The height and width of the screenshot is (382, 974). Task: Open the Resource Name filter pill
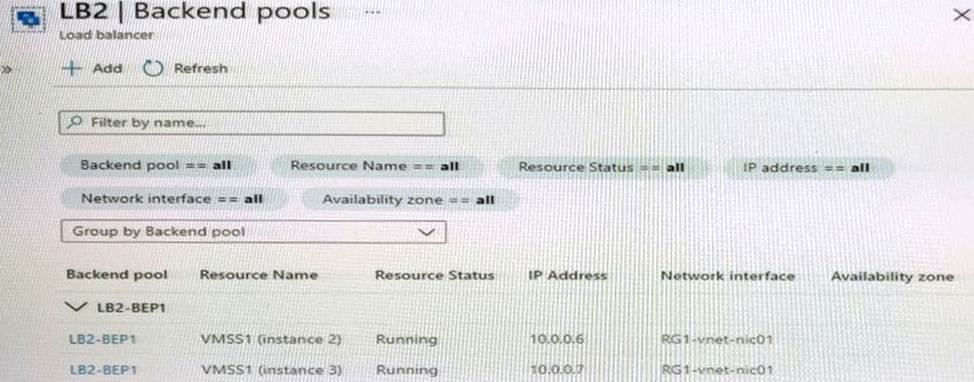pos(375,166)
